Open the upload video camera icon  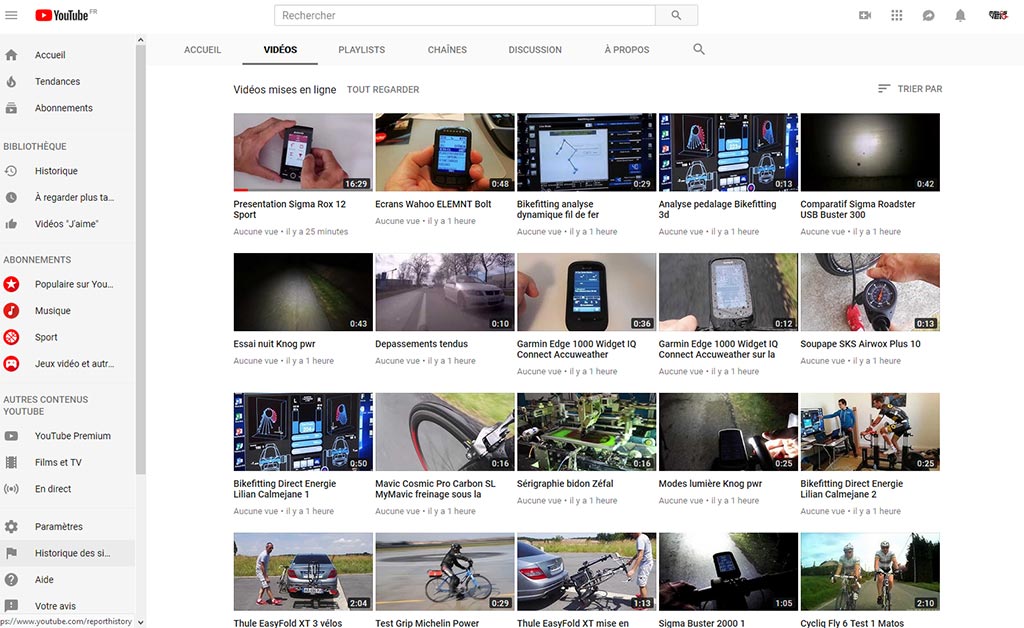pyautogui.click(x=865, y=15)
